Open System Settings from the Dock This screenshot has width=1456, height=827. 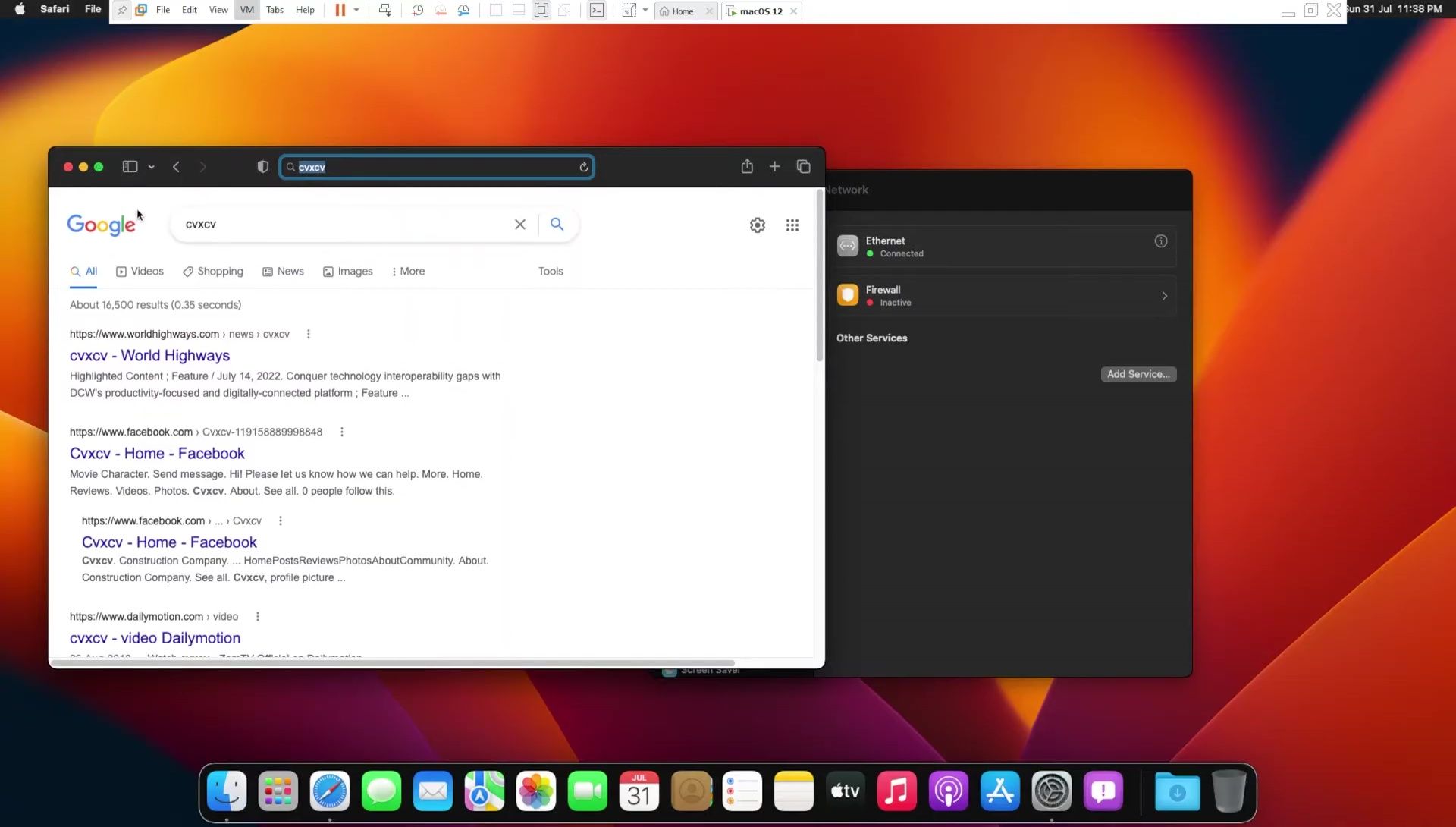(x=1052, y=792)
